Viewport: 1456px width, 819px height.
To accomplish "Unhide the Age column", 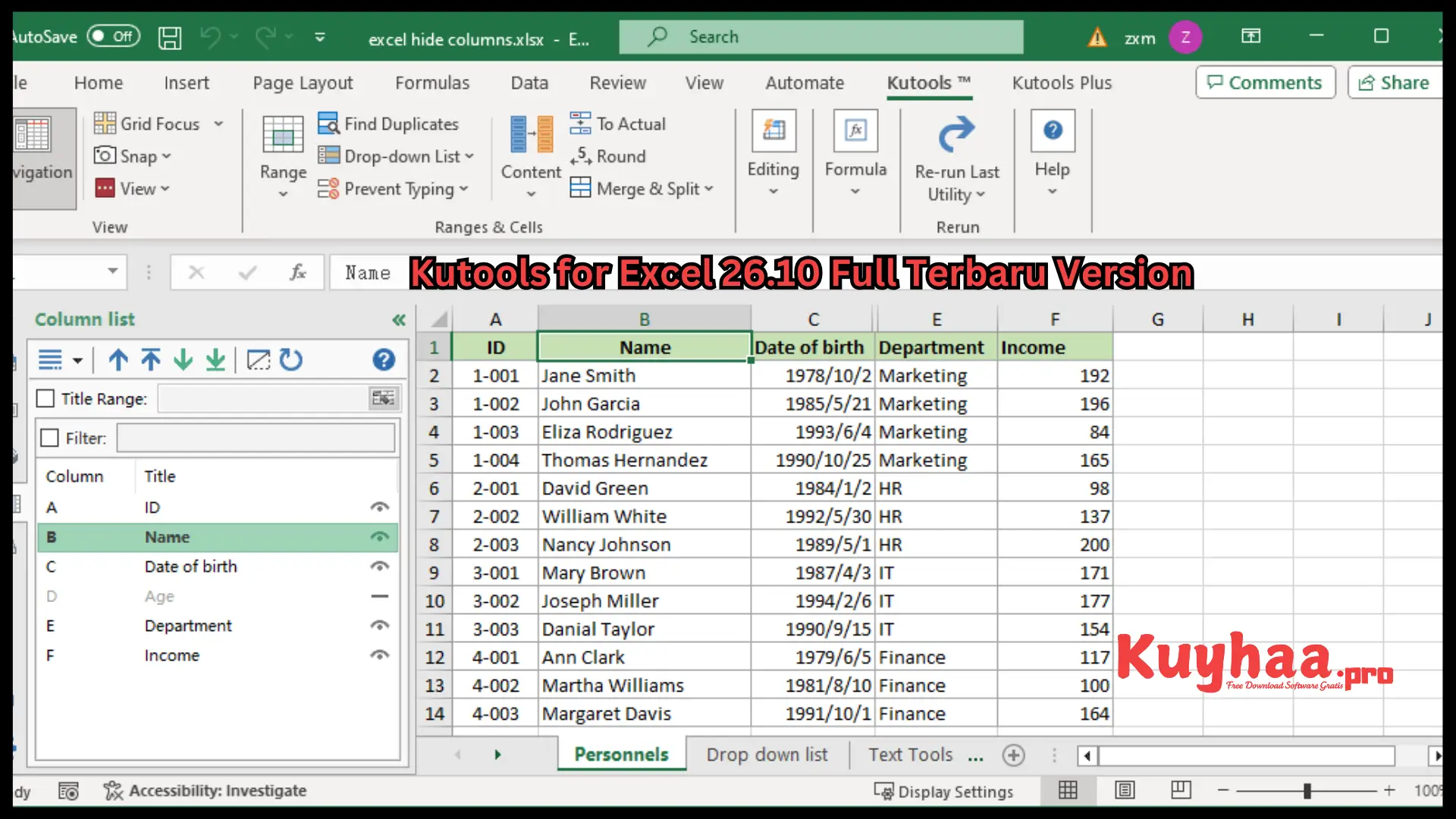I will click(380, 596).
